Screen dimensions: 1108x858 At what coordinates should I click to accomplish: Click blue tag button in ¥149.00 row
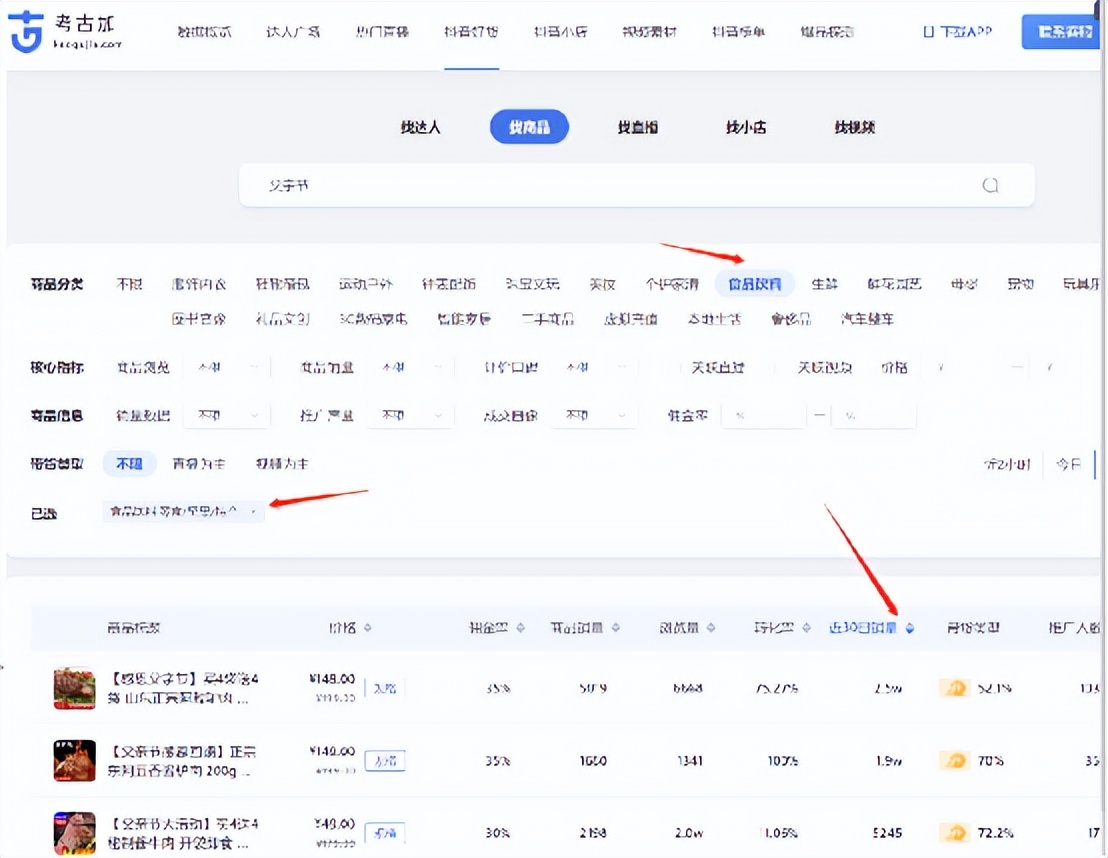coord(384,761)
